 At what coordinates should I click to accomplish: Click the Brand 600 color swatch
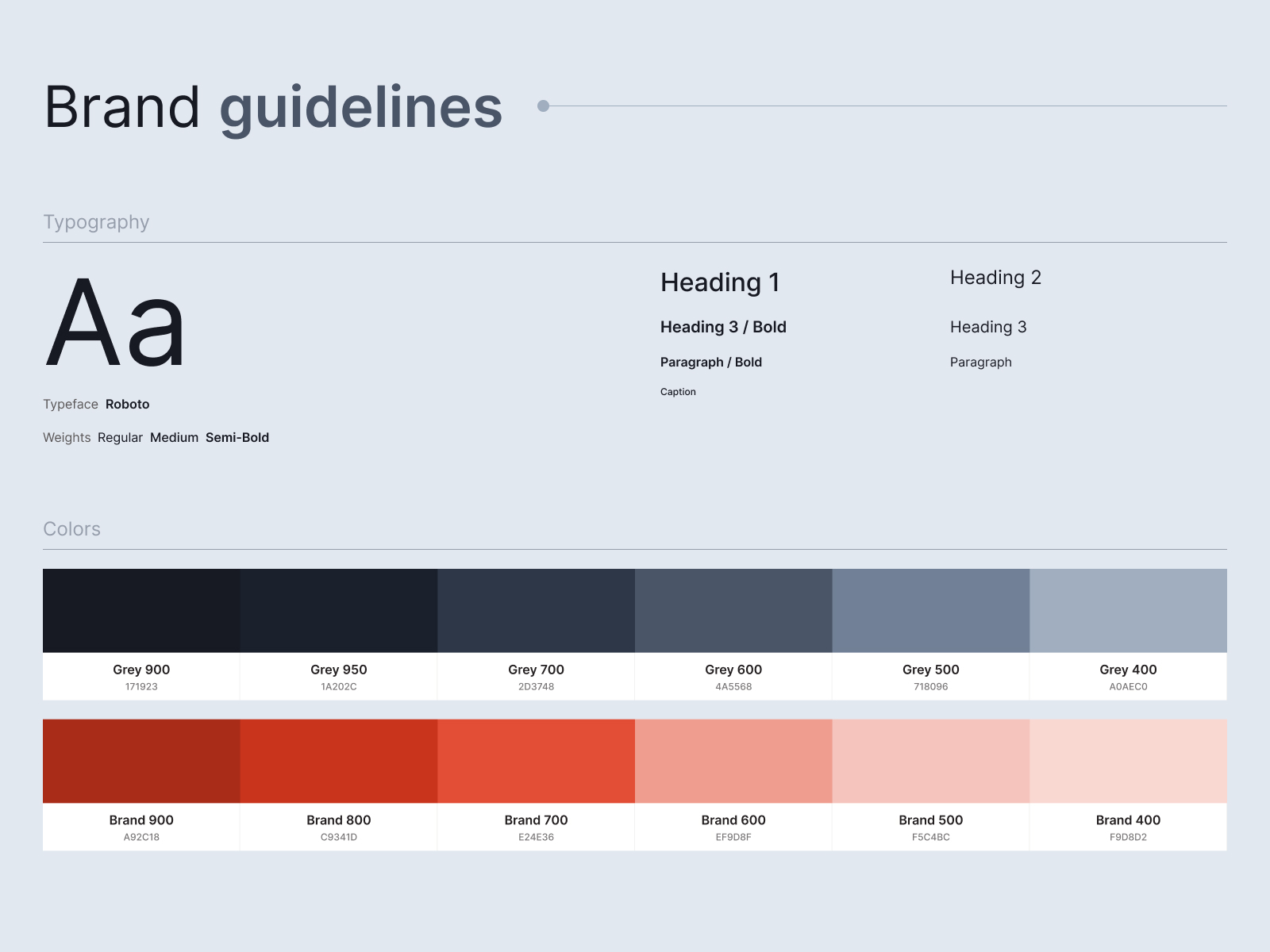pyautogui.click(x=733, y=761)
